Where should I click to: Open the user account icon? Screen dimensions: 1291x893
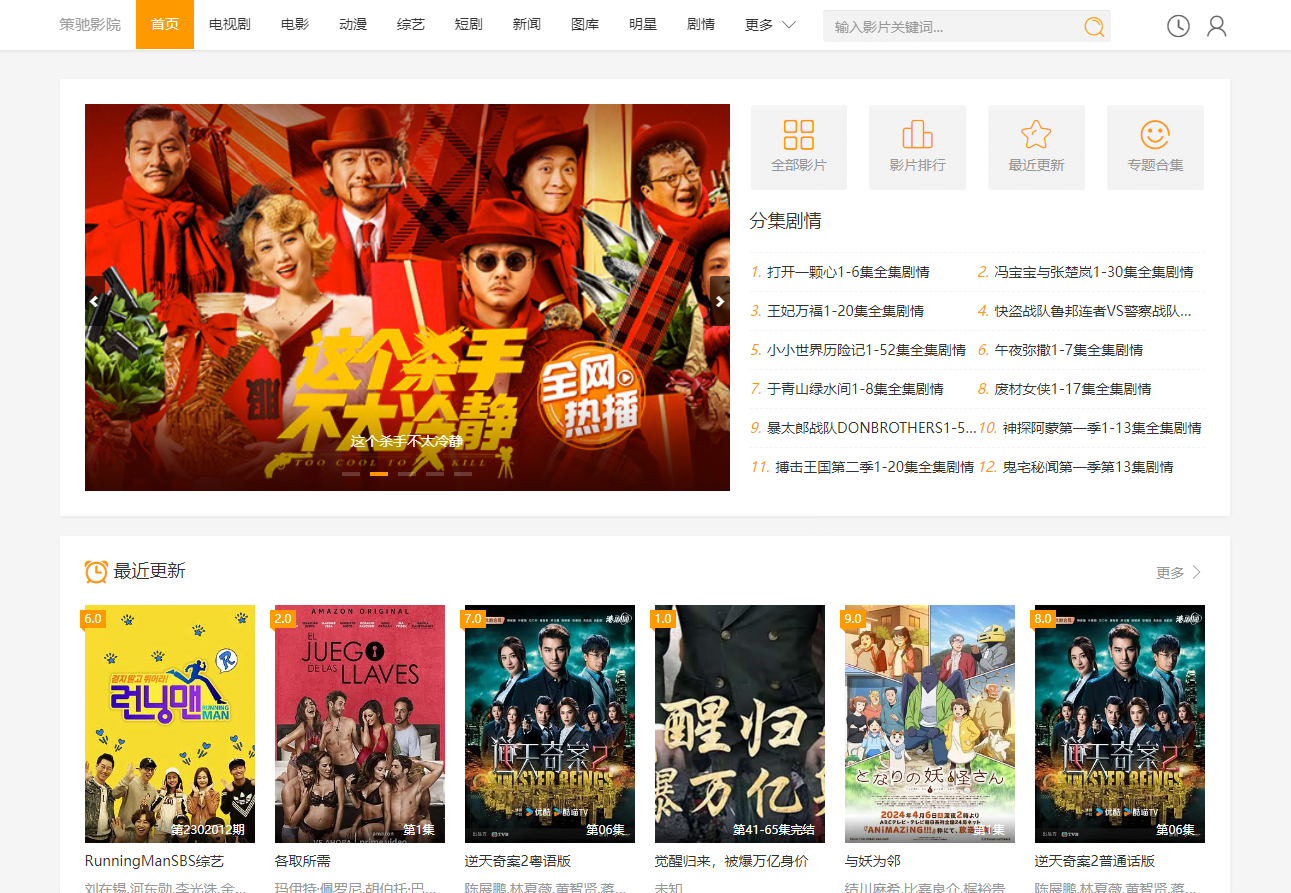point(1216,26)
